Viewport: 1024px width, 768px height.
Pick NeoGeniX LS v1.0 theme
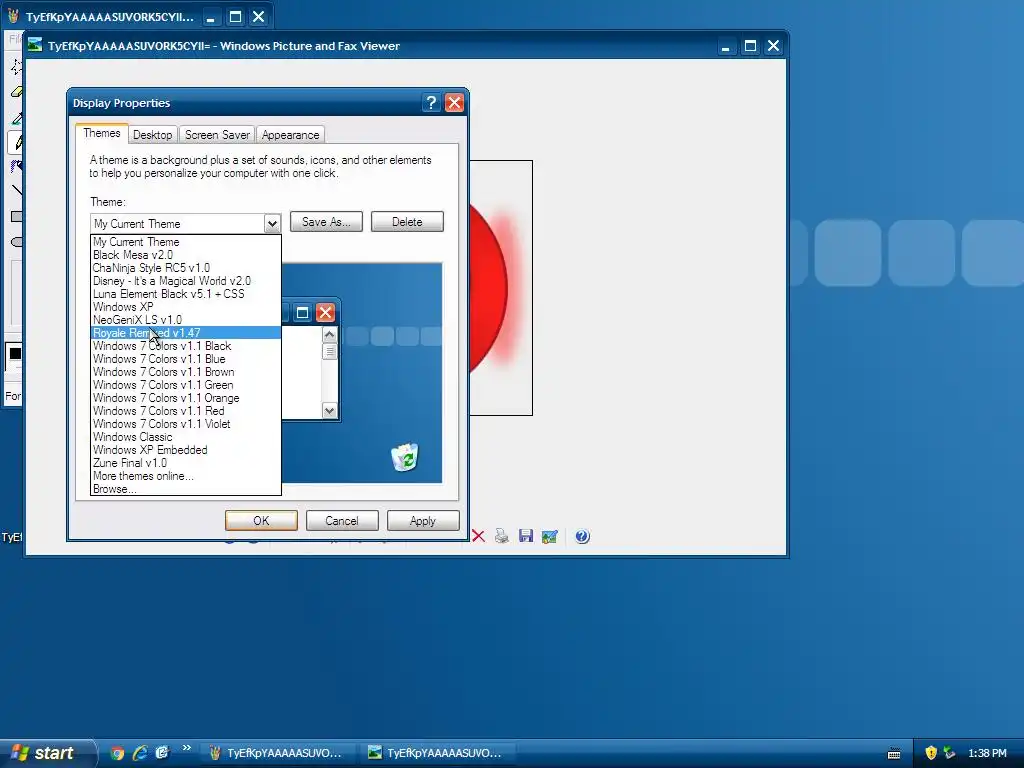(186, 320)
